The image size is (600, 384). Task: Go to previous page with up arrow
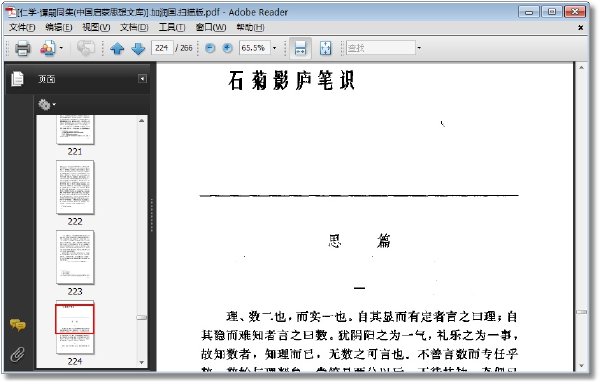tap(117, 49)
